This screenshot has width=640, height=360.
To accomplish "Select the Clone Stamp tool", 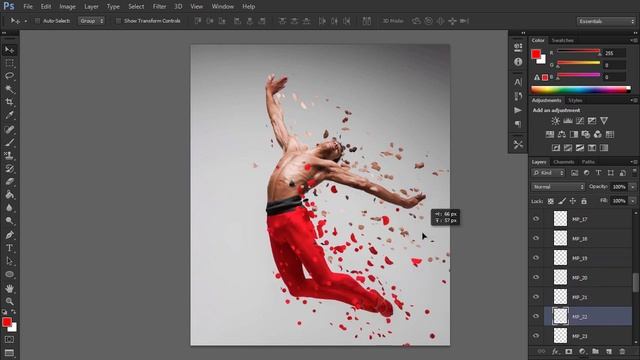I will click(9, 156).
